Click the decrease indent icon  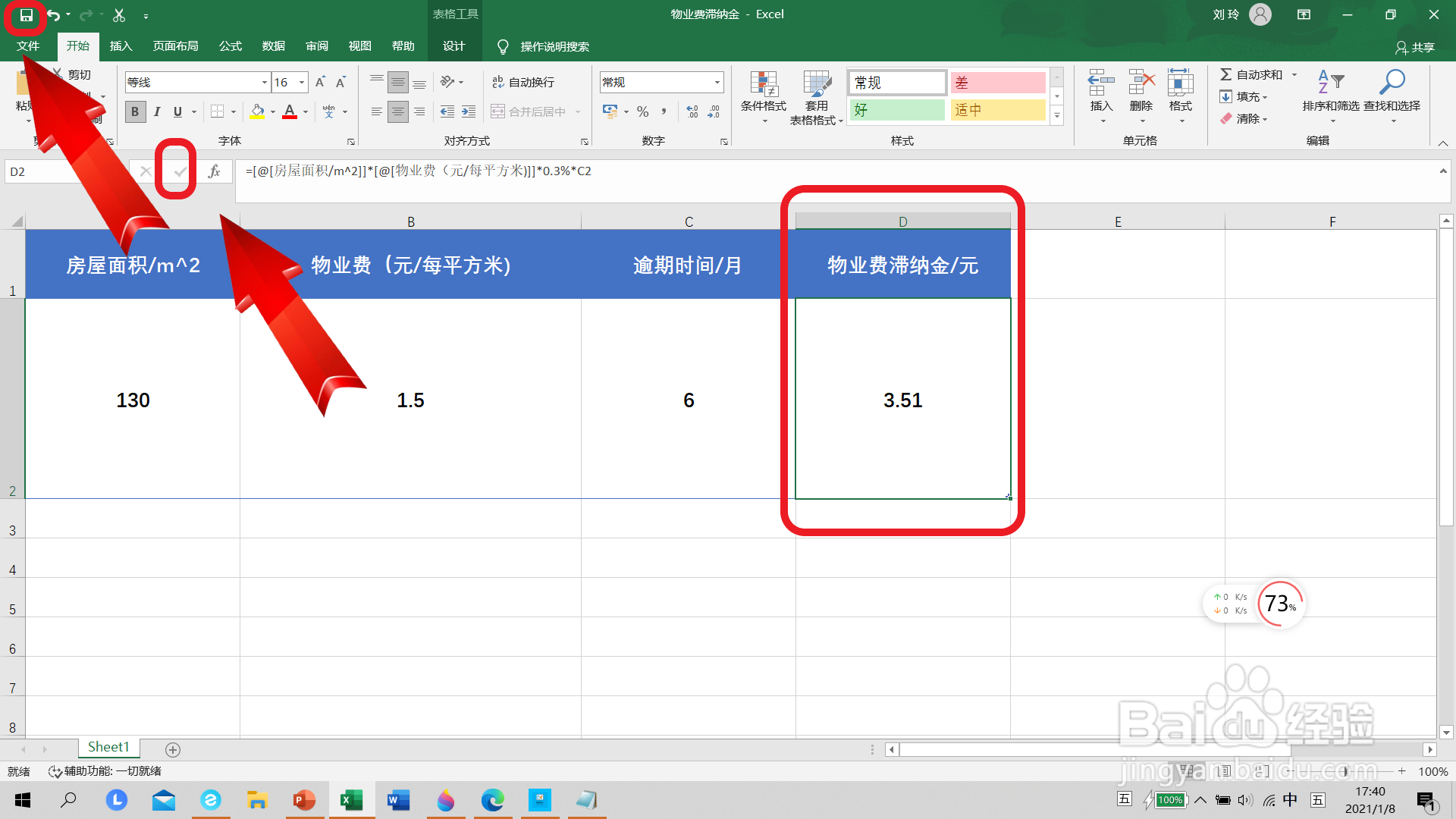click(x=447, y=111)
